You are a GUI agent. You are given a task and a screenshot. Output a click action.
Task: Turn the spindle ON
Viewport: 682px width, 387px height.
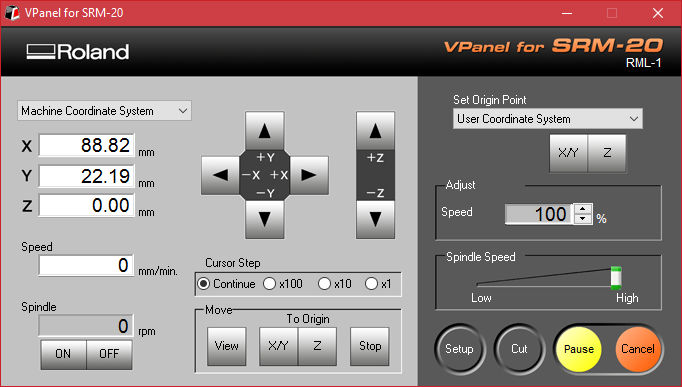tap(64, 354)
